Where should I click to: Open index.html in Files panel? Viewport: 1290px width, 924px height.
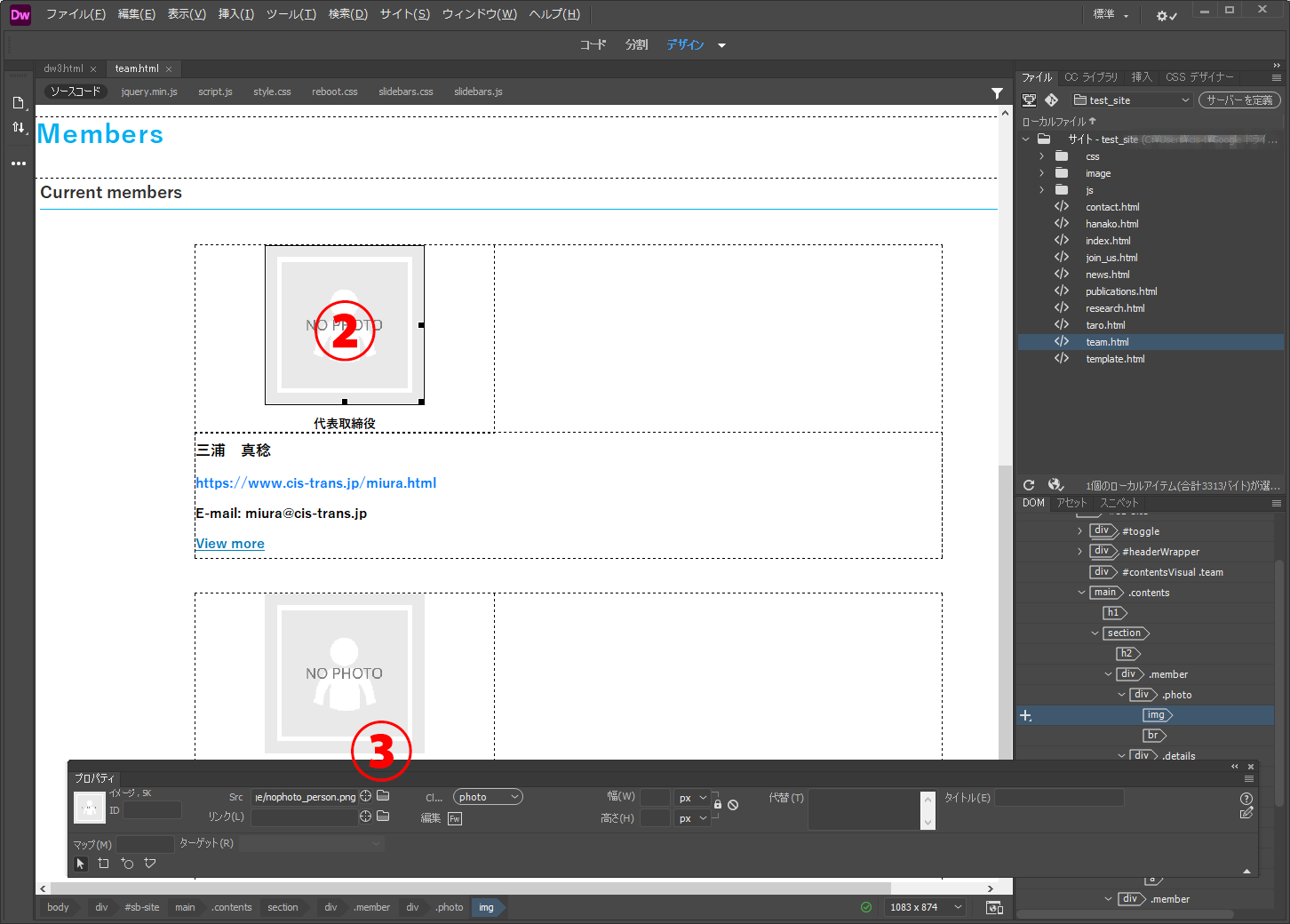click(x=1108, y=241)
